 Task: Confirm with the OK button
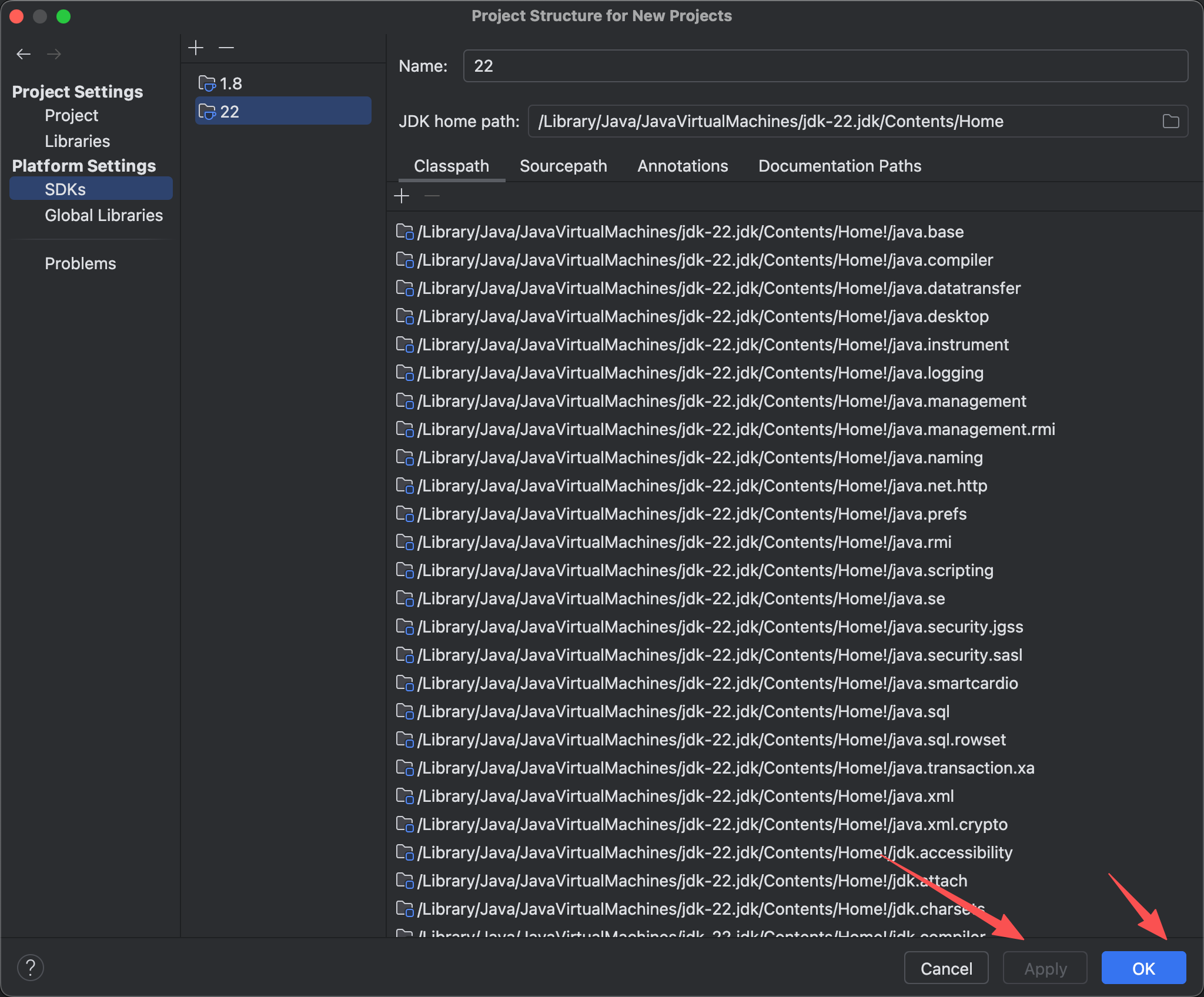click(1143, 968)
